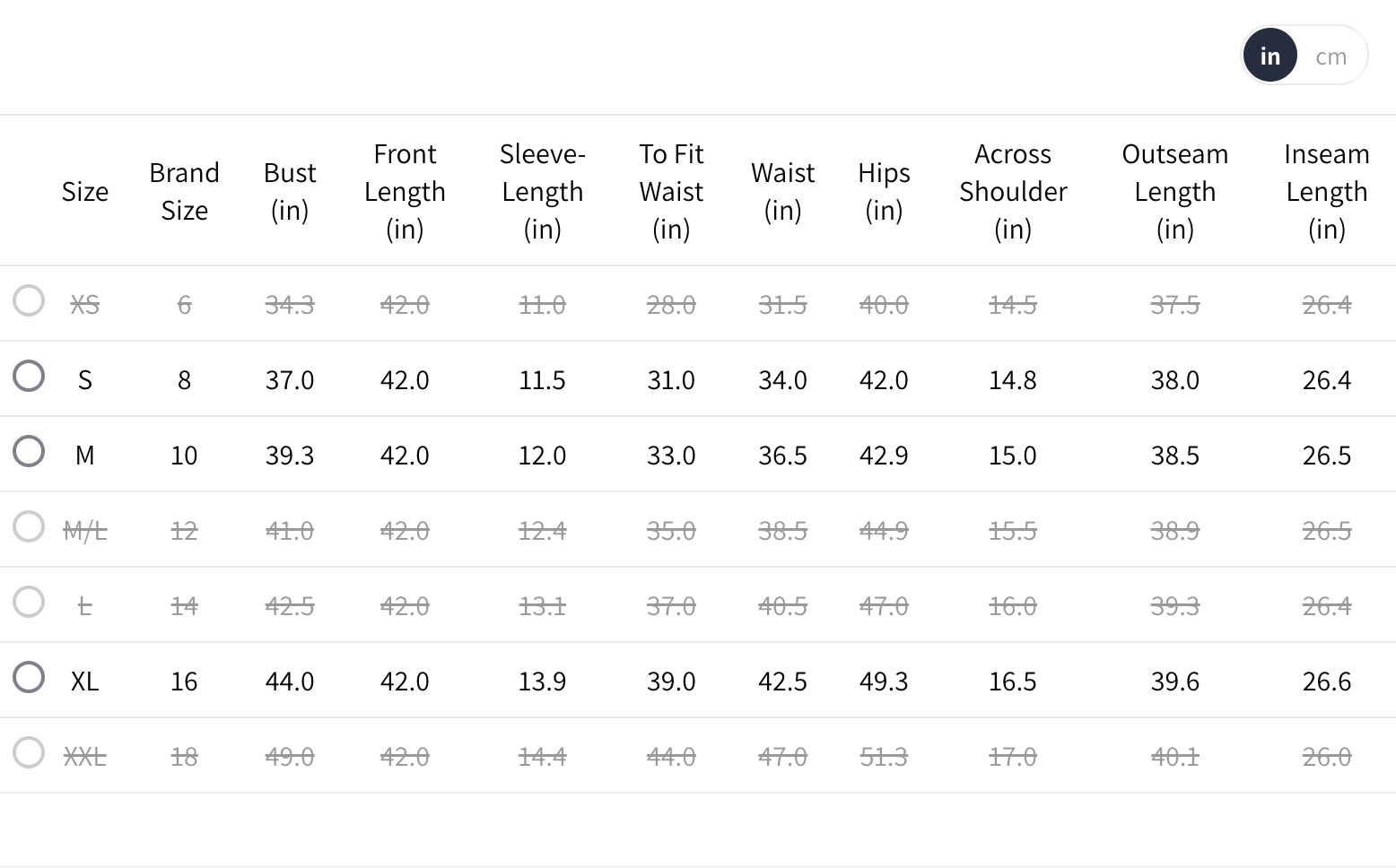The width and height of the screenshot is (1396, 868).
Task: Select the M size radio button
Action: coord(29,451)
